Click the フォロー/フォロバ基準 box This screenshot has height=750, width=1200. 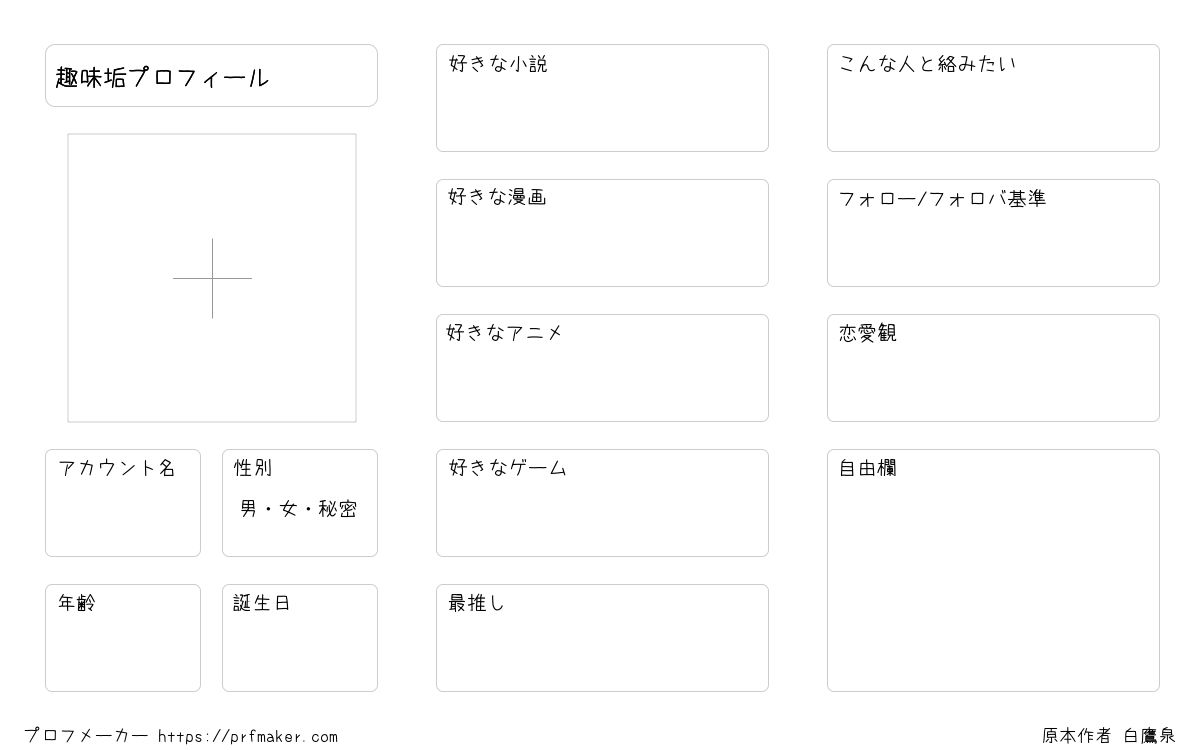993,233
